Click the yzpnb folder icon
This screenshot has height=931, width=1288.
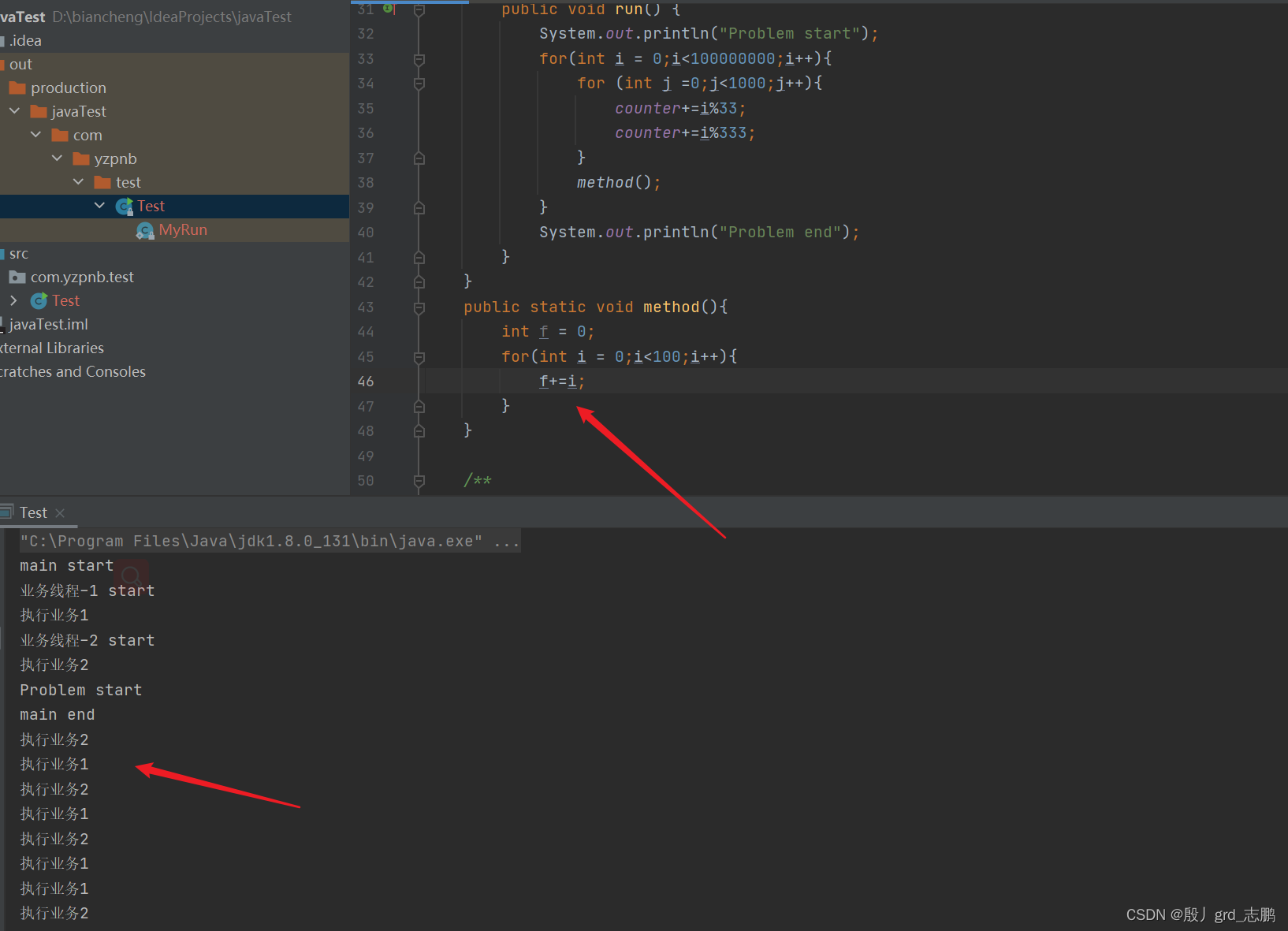[81, 158]
